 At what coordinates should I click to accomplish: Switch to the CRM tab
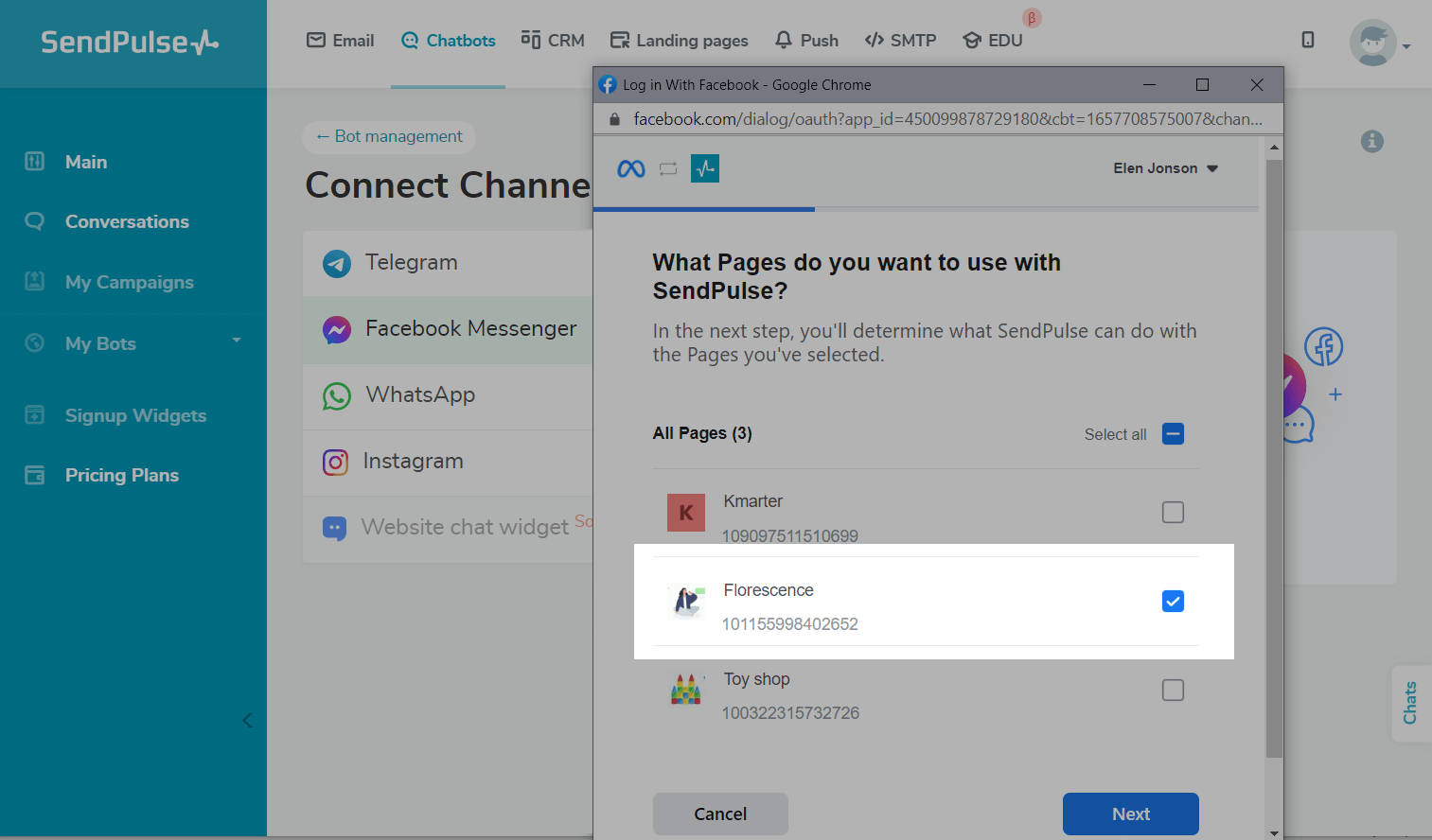click(553, 41)
